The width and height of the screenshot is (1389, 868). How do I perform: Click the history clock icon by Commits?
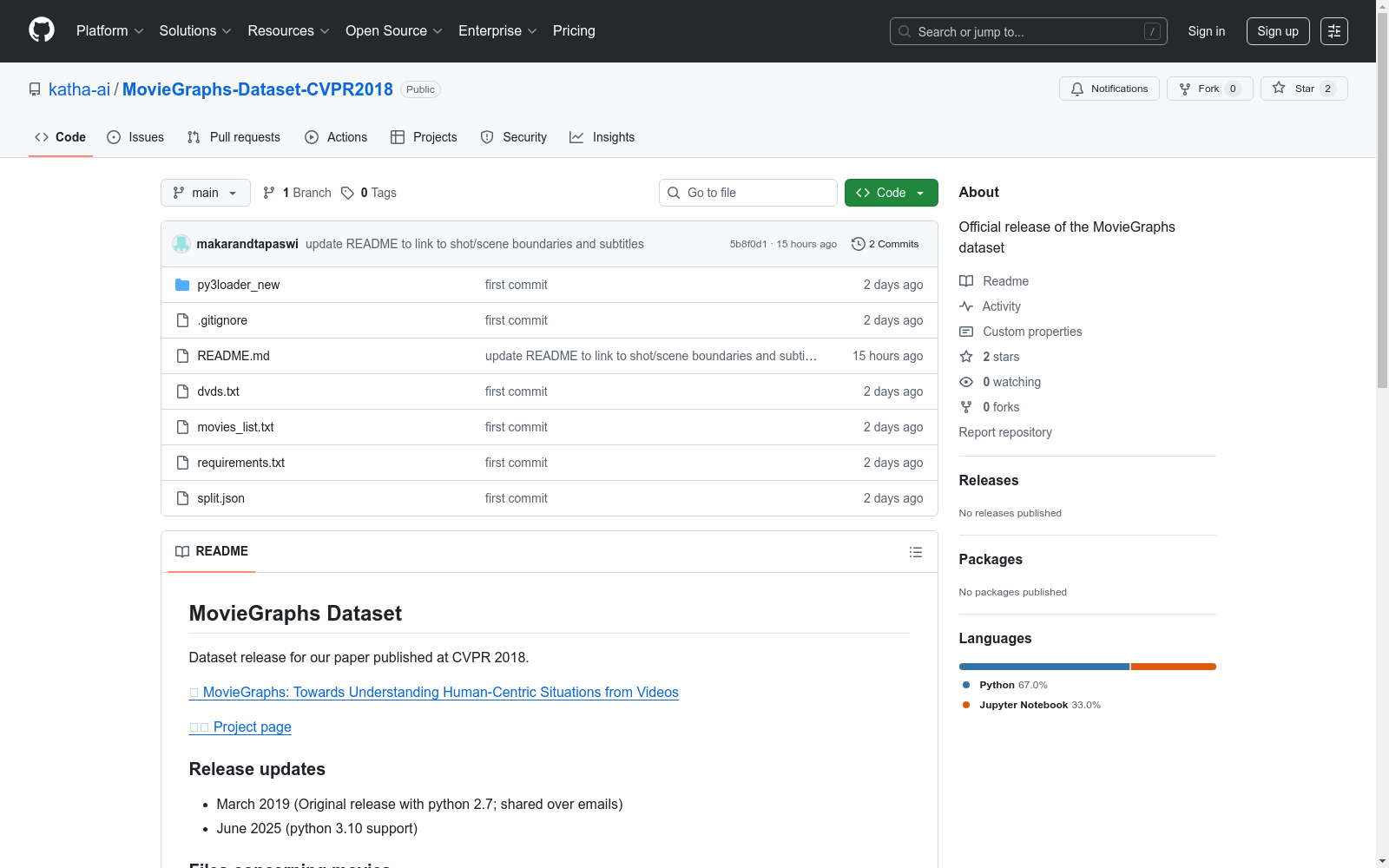pos(859,244)
